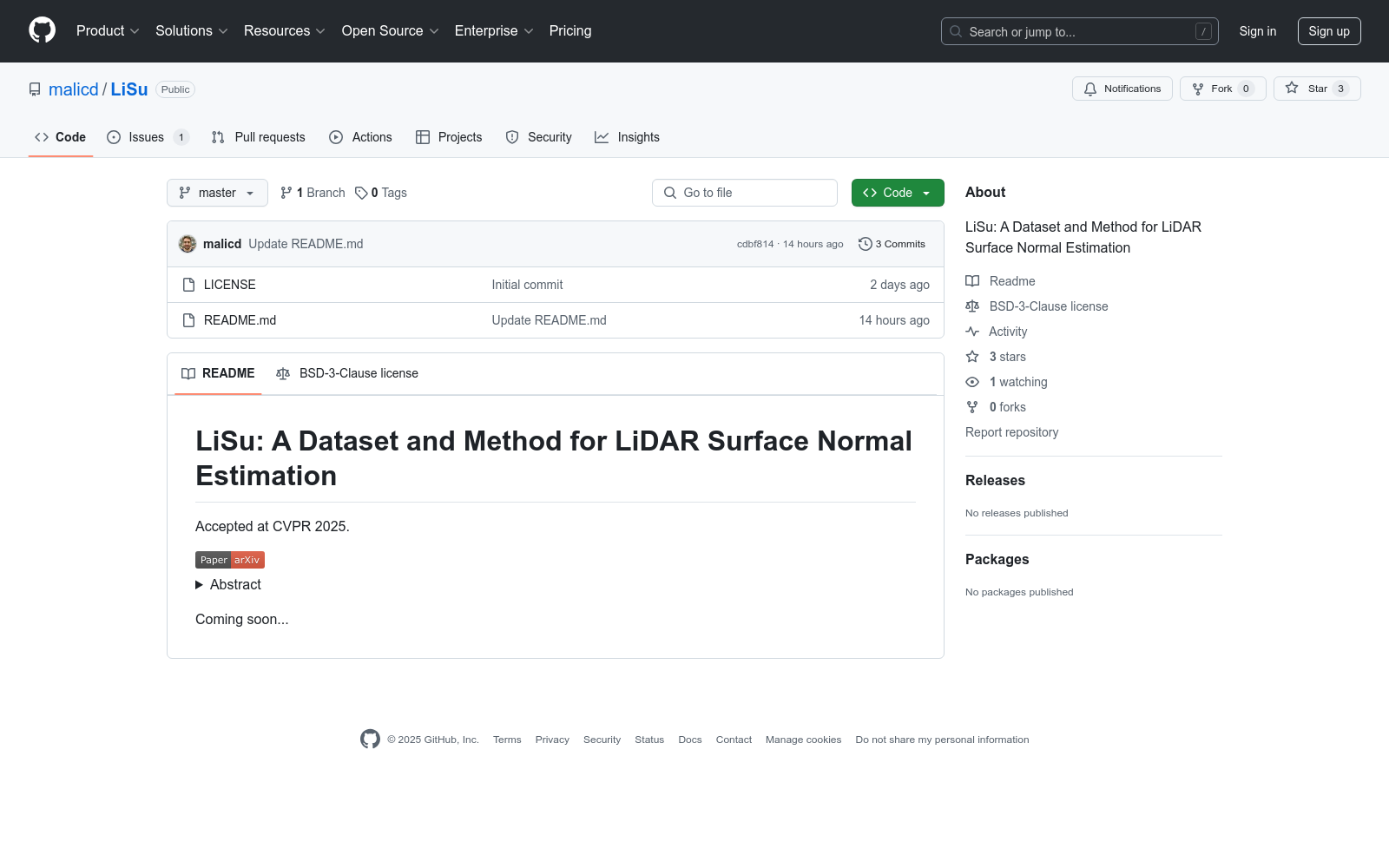The height and width of the screenshot is (868, 1389).
Task: Click the star icon beside 3 stars
Action: coord(972,357)
